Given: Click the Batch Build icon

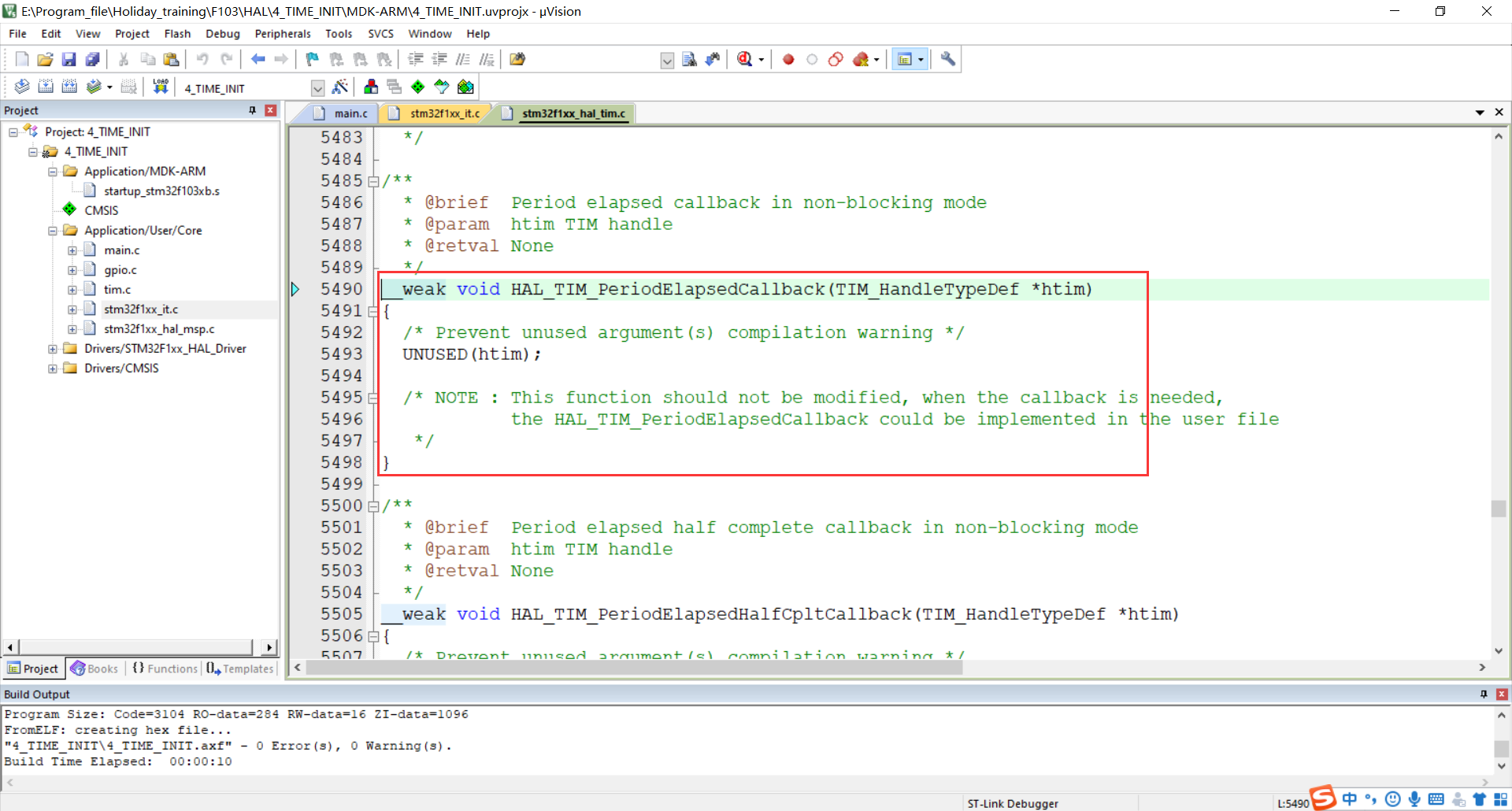Looking at the screenshot, I should tap(94, 87).
